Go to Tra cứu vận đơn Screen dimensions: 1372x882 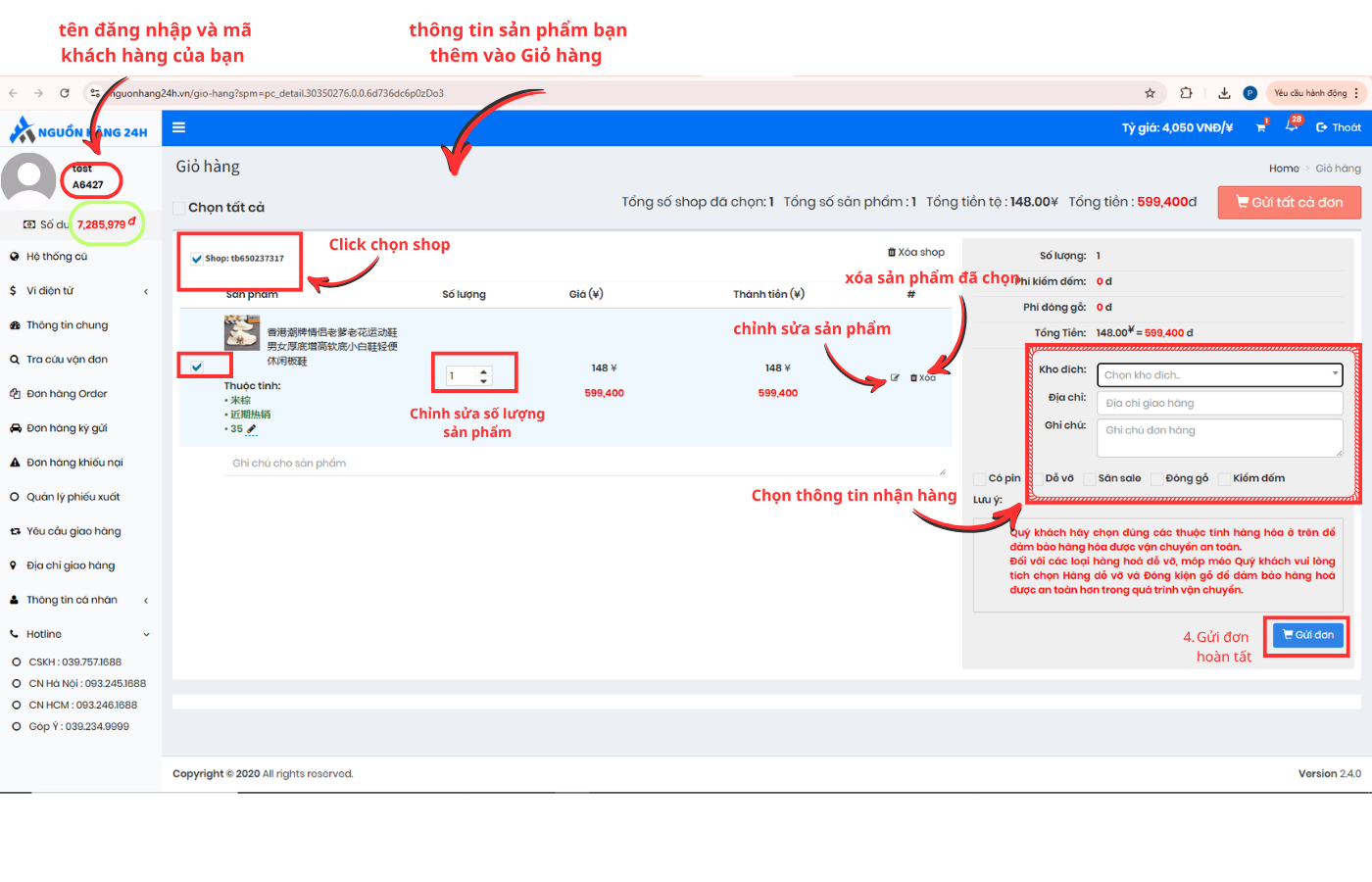[67, 360]
